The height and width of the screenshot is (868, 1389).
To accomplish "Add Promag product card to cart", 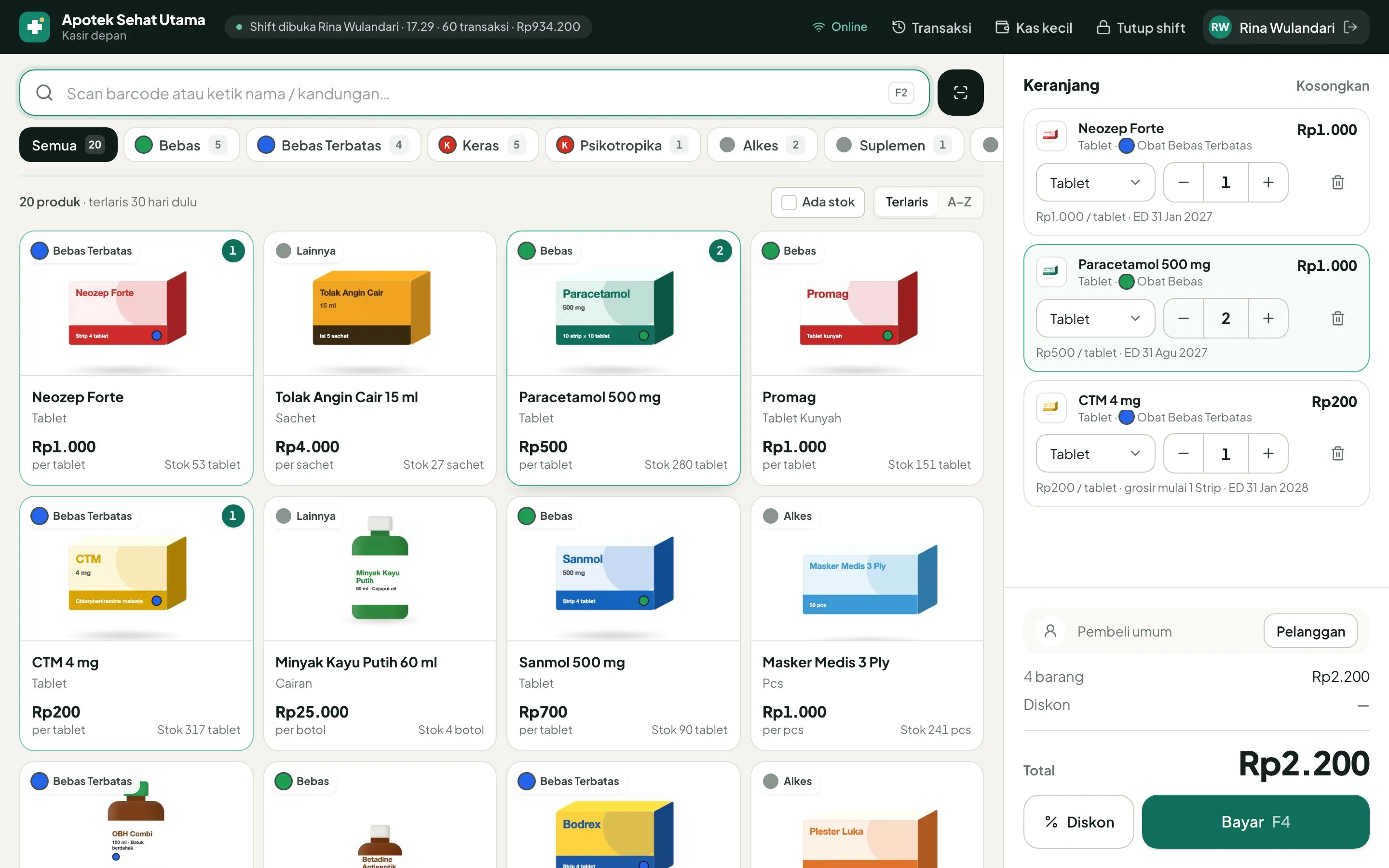I will point(867,358).
